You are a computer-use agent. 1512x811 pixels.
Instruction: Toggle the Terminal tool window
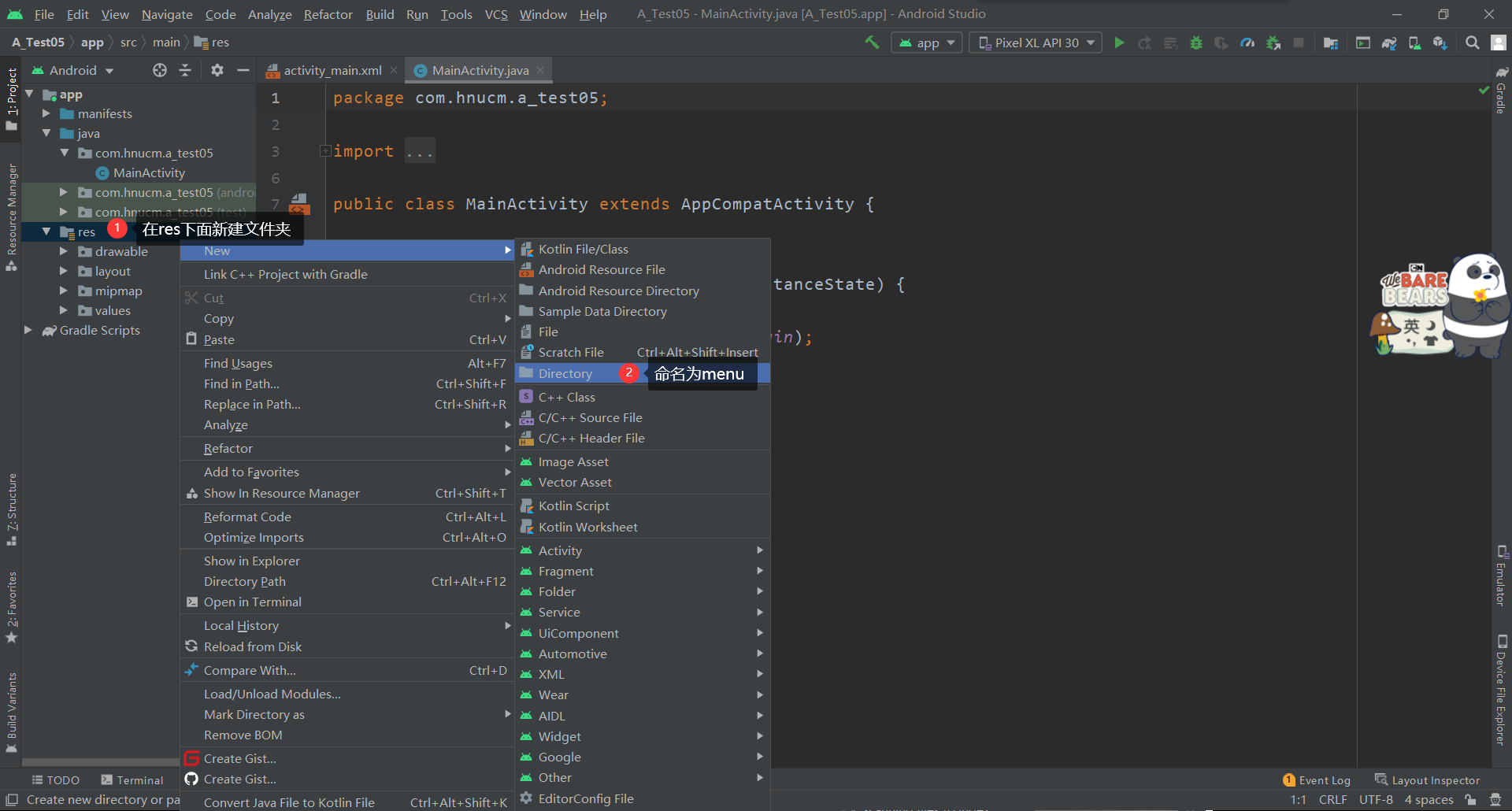(132, 780)
